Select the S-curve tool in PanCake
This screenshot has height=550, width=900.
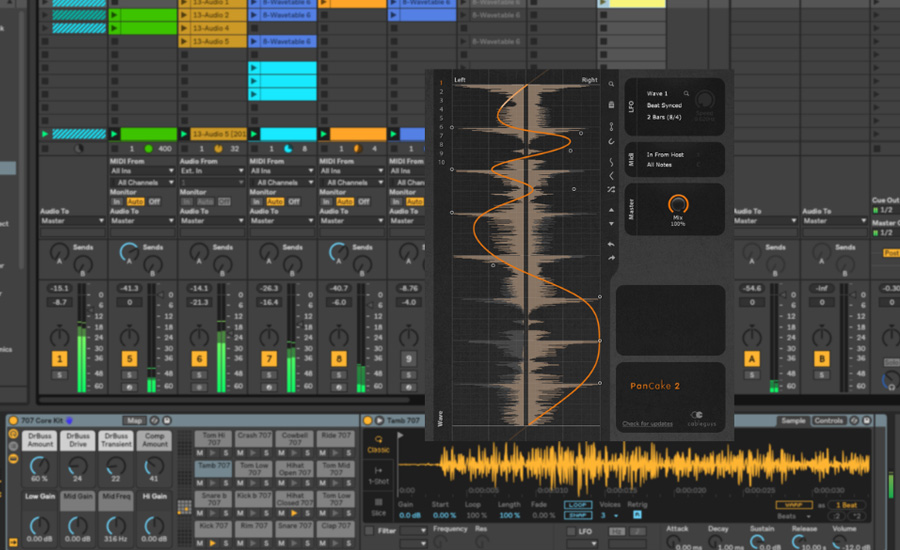coord(611,162)
